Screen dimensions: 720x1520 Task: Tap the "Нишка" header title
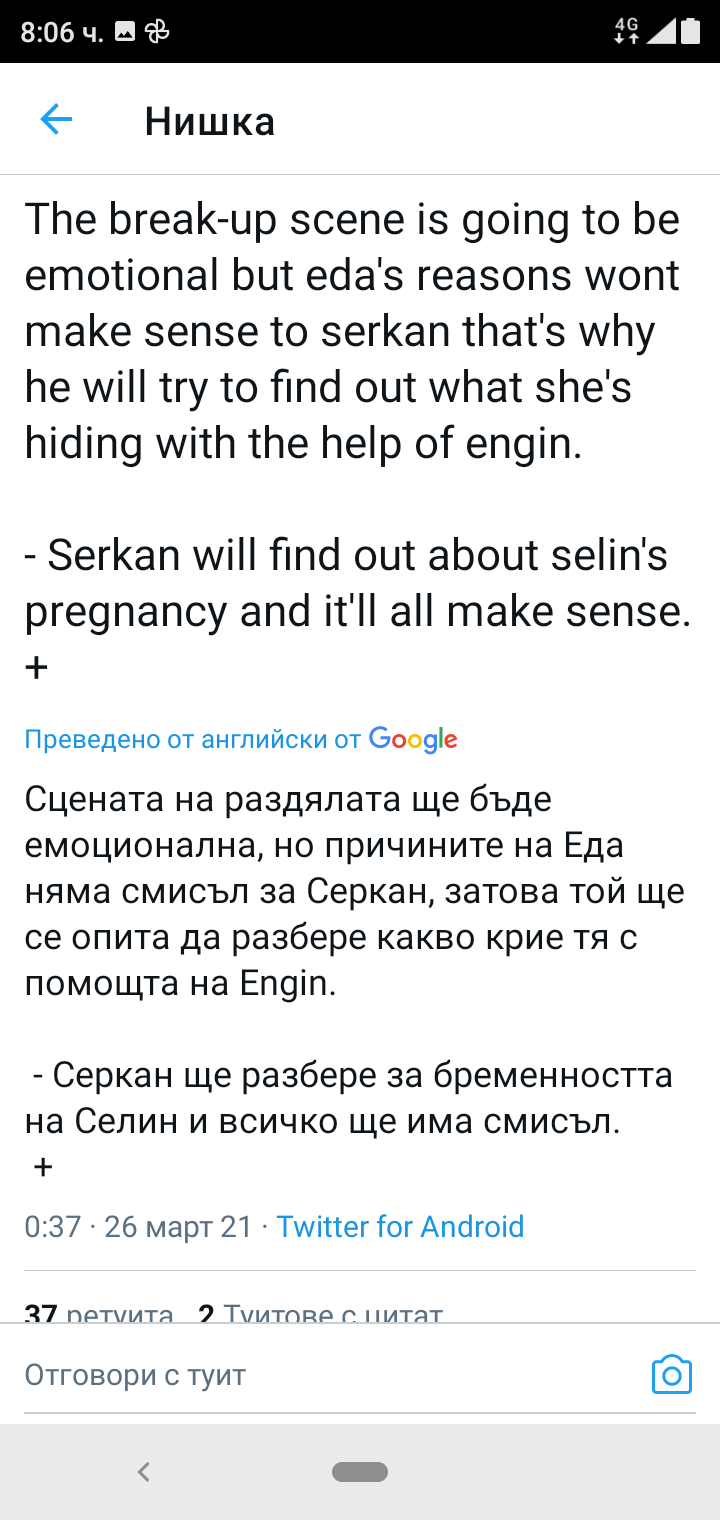coord(209,121)
